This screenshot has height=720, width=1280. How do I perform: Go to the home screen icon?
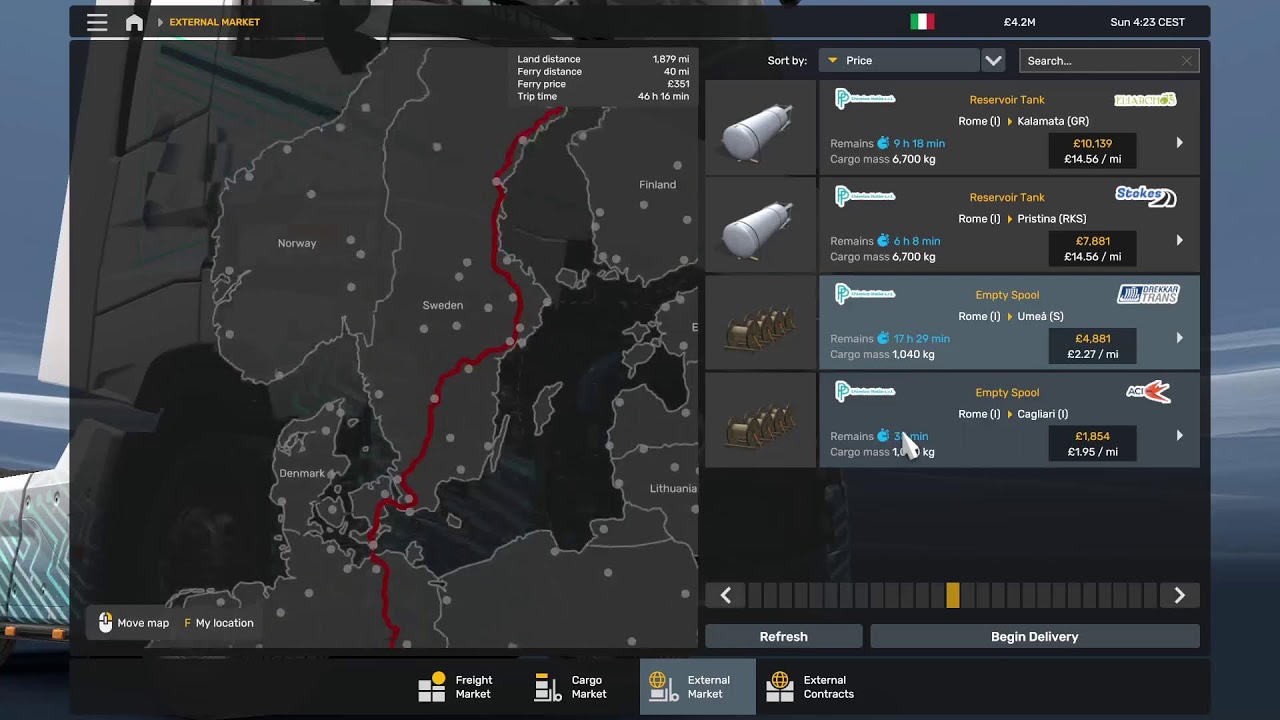tap(134, 22)
